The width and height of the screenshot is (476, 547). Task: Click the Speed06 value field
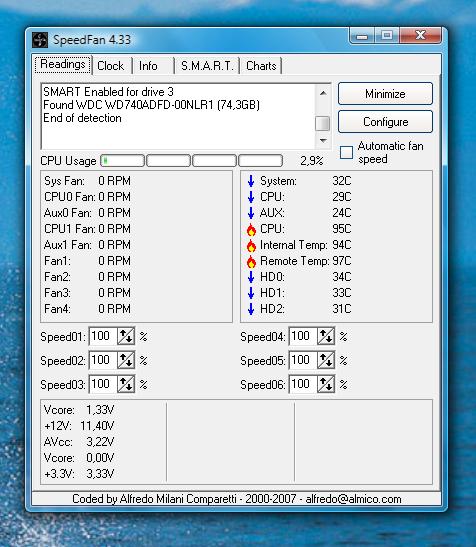(x=303, y=384)
